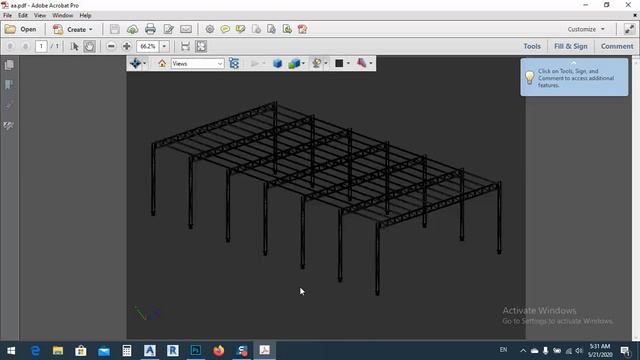Click the upload to cloud icon
Screen dimensions: 640x360
pyautogui.click(x=132, y=29)
